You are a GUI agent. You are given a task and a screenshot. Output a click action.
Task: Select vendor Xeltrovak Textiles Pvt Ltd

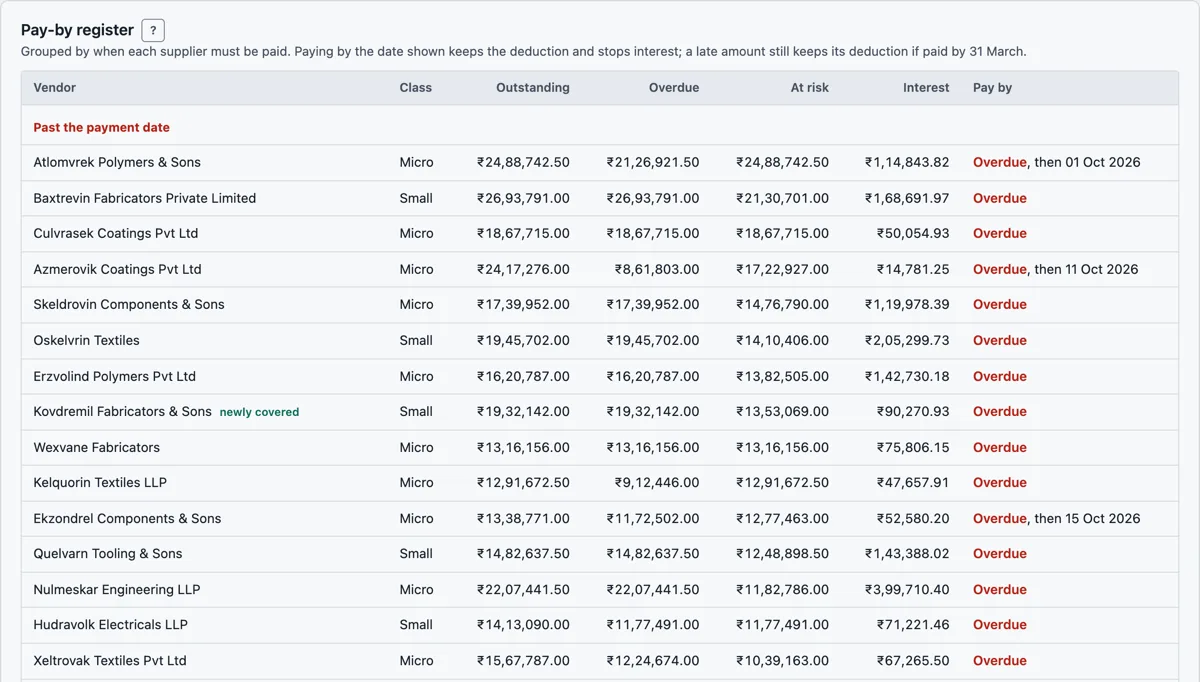coord(110,660)
